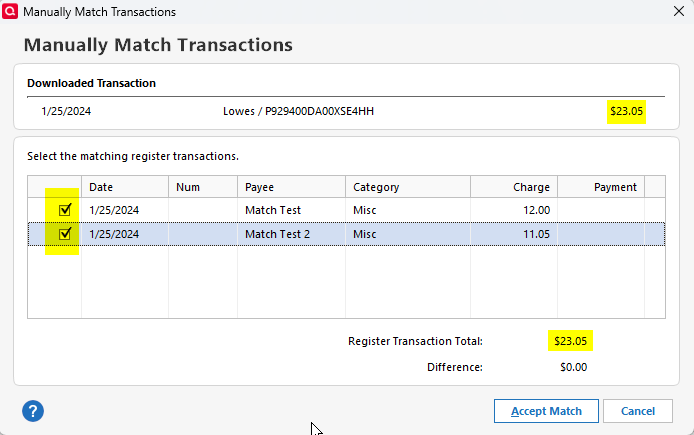
Task: Click the Accept Match button
Action: [545, 411]
